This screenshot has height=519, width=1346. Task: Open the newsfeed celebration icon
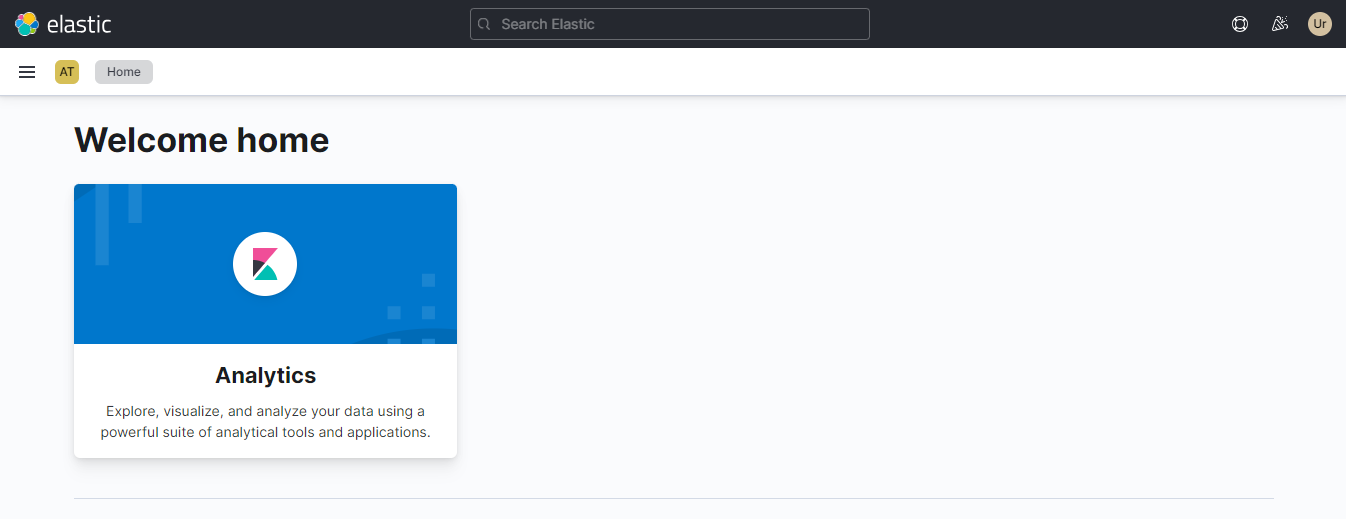[x=1280, y=24]
